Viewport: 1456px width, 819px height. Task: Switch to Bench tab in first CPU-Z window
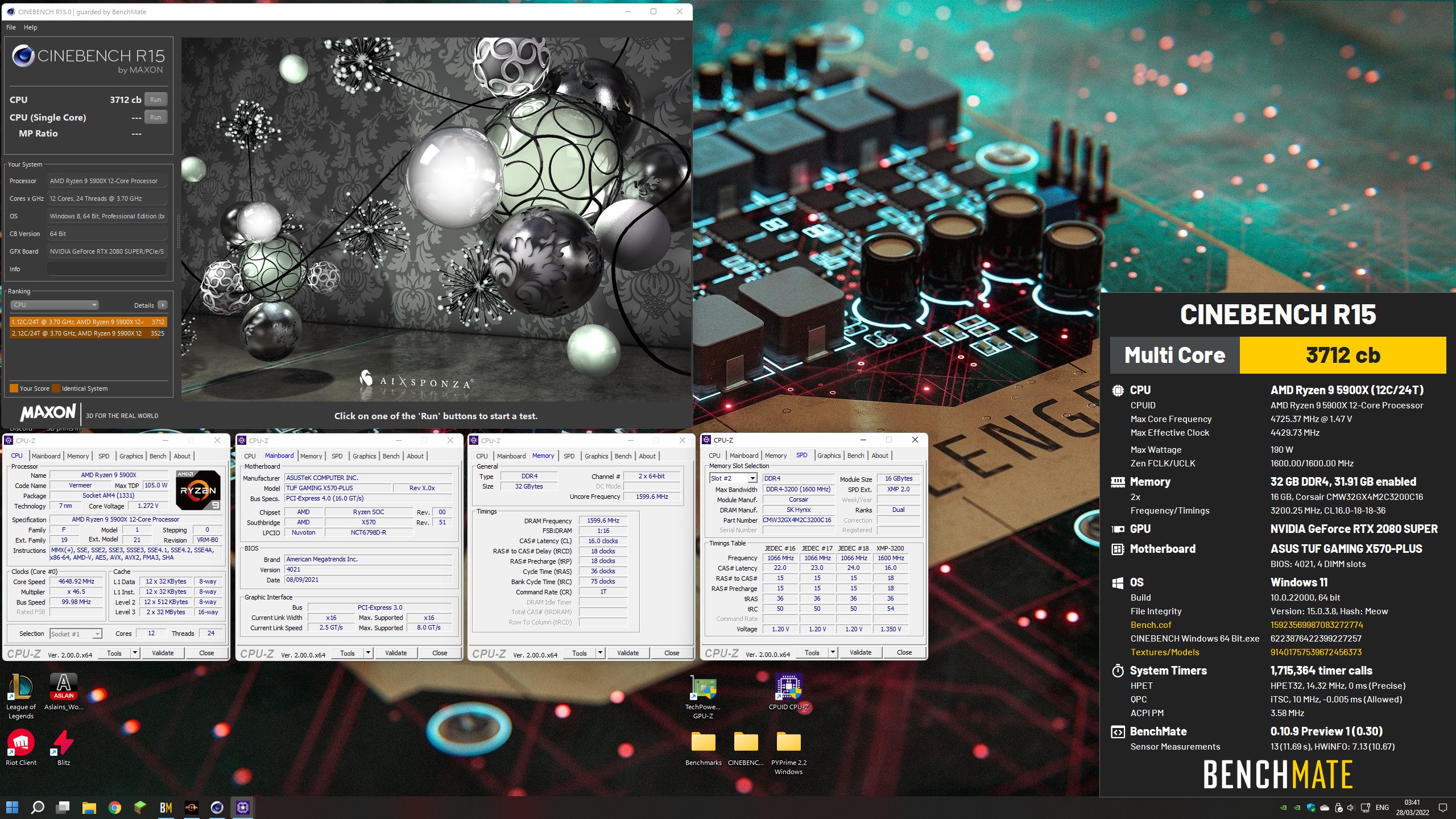coord(158,456)
